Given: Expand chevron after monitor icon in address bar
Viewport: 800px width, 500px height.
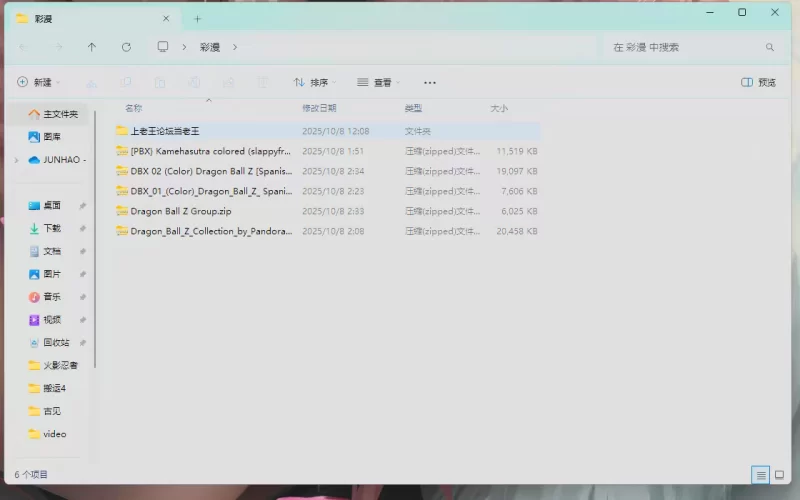Looking at the screenshot, I should 184,47.
